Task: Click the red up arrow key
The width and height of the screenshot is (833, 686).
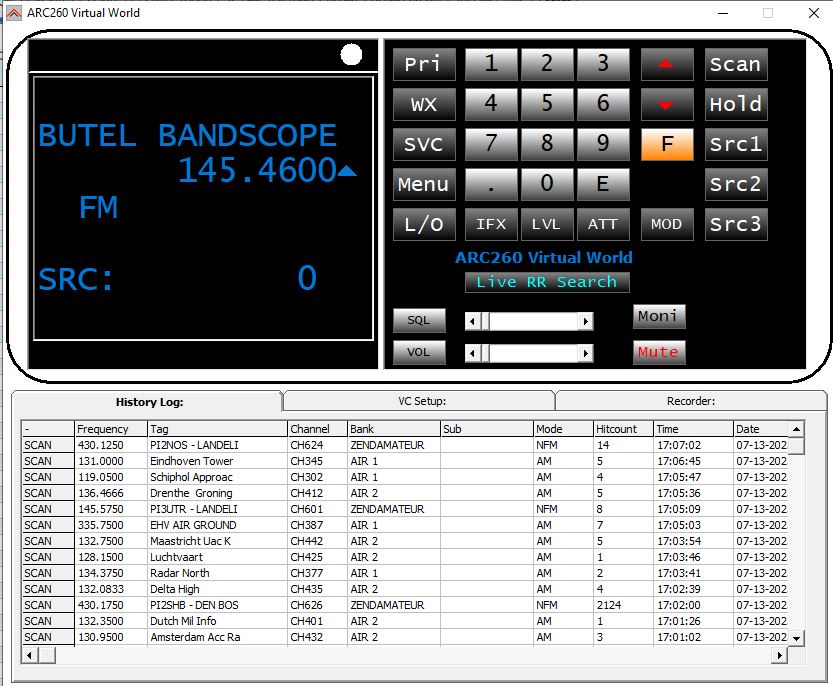Action: 667,64
